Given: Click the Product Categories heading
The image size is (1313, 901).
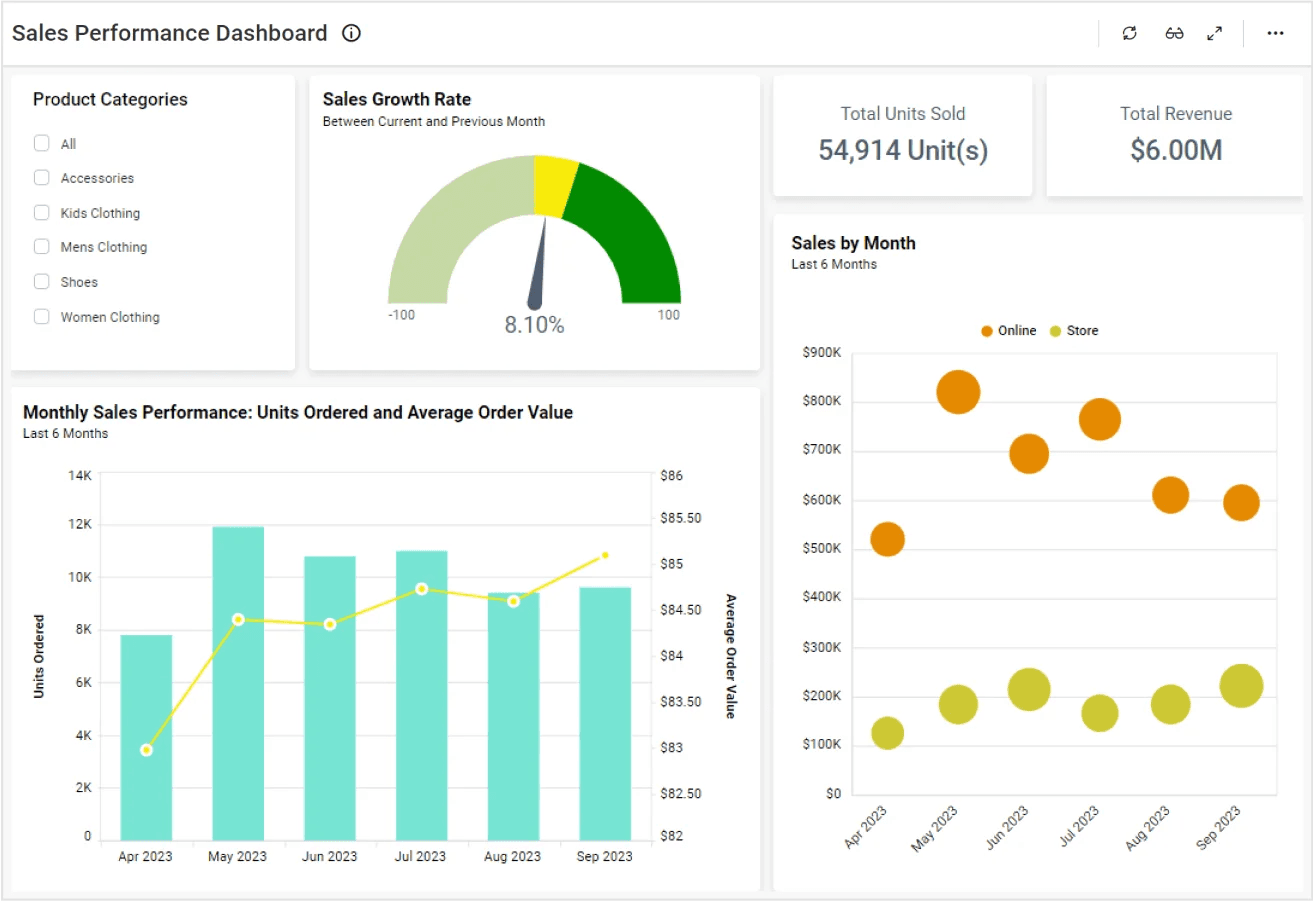Looking at the screenshot, I should click(x=110, y=99).
